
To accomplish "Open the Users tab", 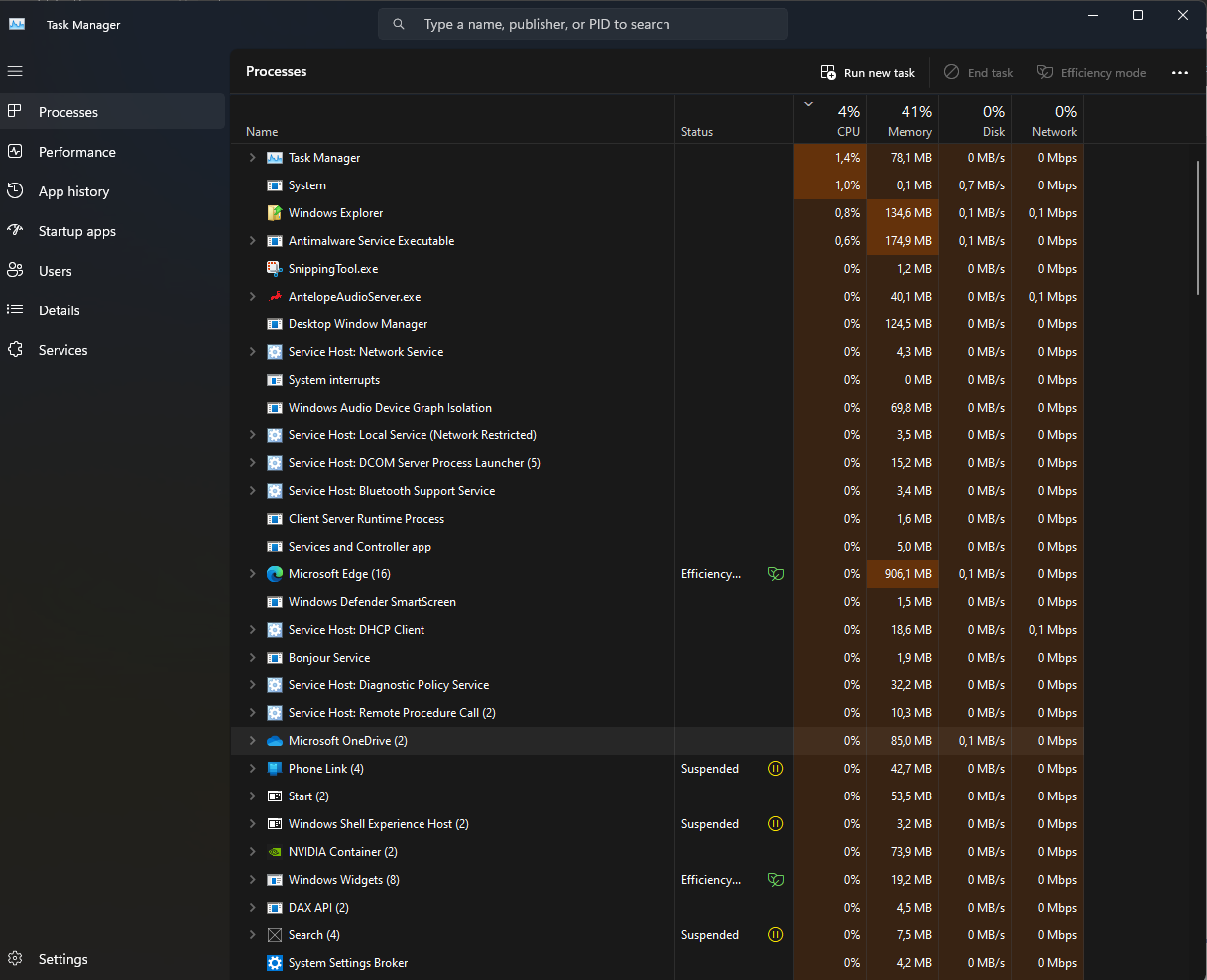I will tap(113, 271).
